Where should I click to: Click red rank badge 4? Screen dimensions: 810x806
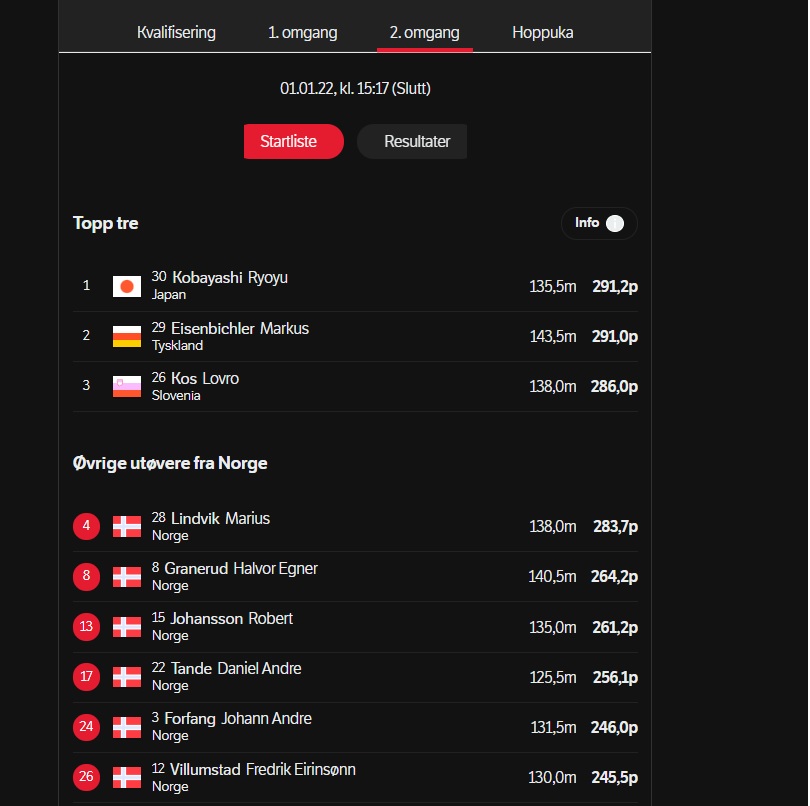(86, 526)
